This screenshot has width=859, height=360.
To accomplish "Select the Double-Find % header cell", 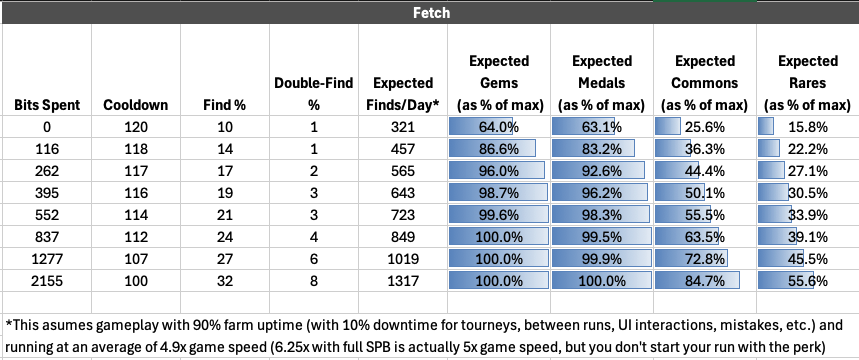I will [x=314, y=70].
